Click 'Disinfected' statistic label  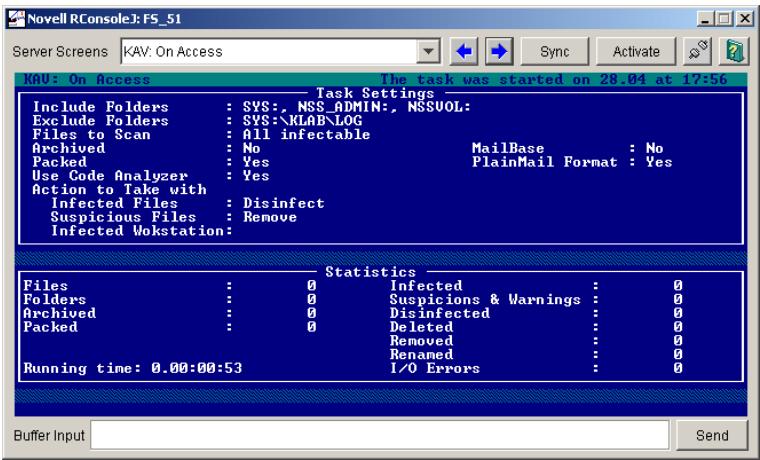(x=440, y=313)
